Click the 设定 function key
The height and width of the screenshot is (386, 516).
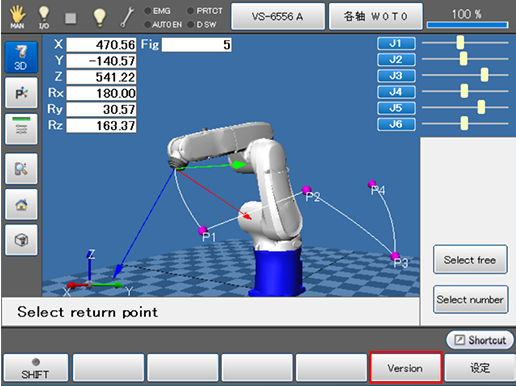pyautogui.click(x=480, y=368)
